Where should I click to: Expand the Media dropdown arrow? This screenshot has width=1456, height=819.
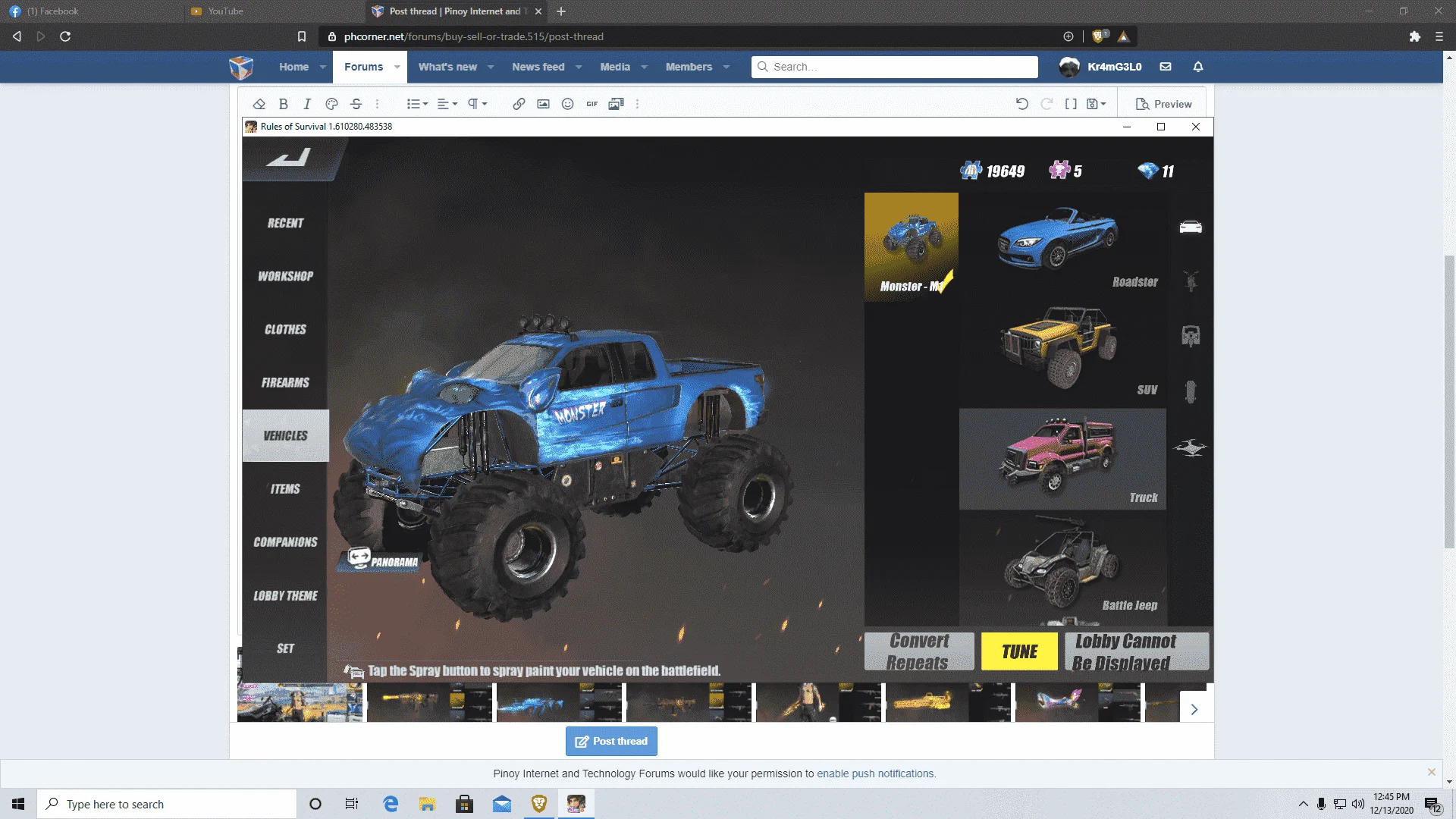[644, 67]
